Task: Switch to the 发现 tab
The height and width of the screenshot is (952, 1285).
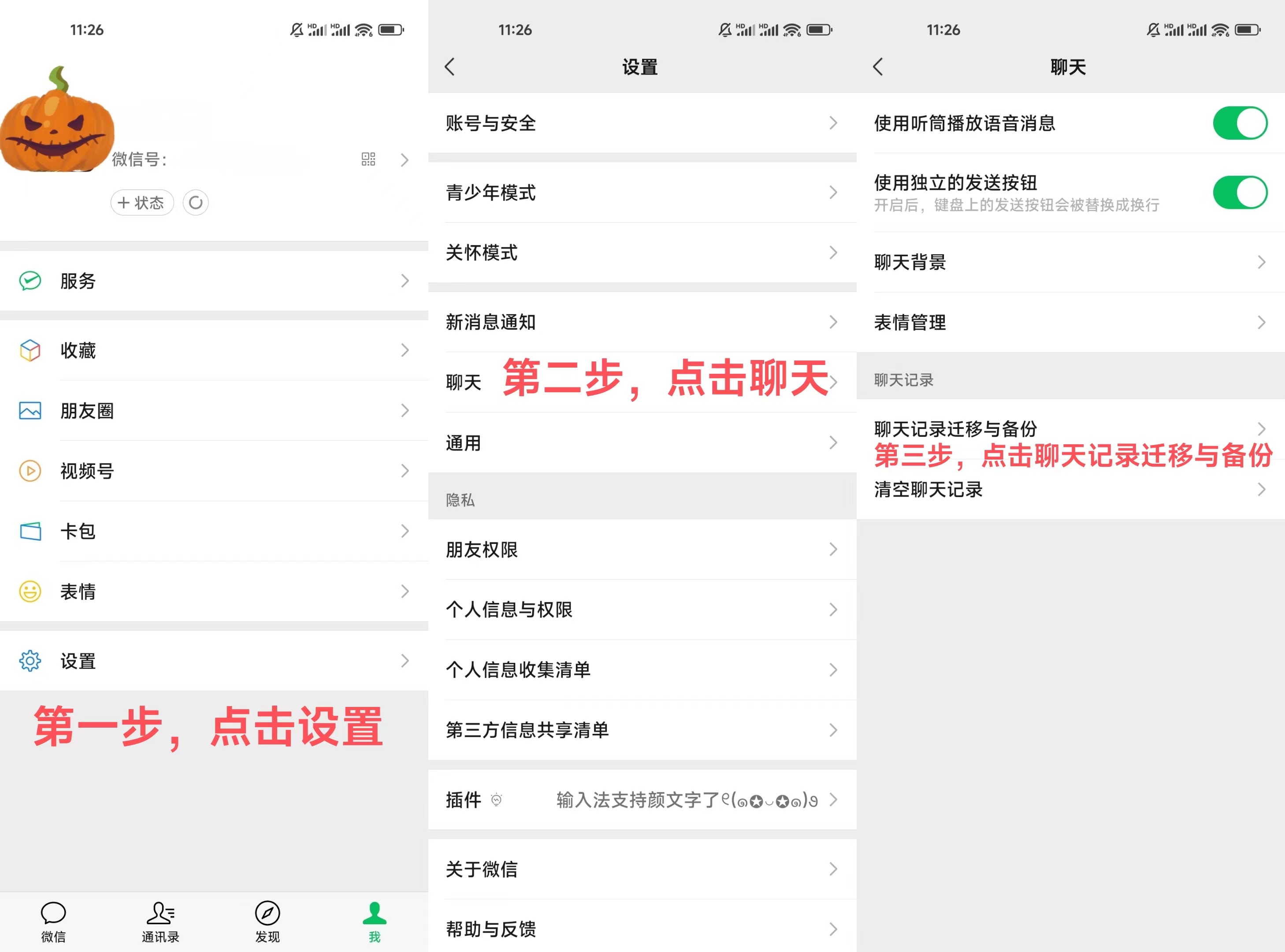Action: (x=267, y=921)
